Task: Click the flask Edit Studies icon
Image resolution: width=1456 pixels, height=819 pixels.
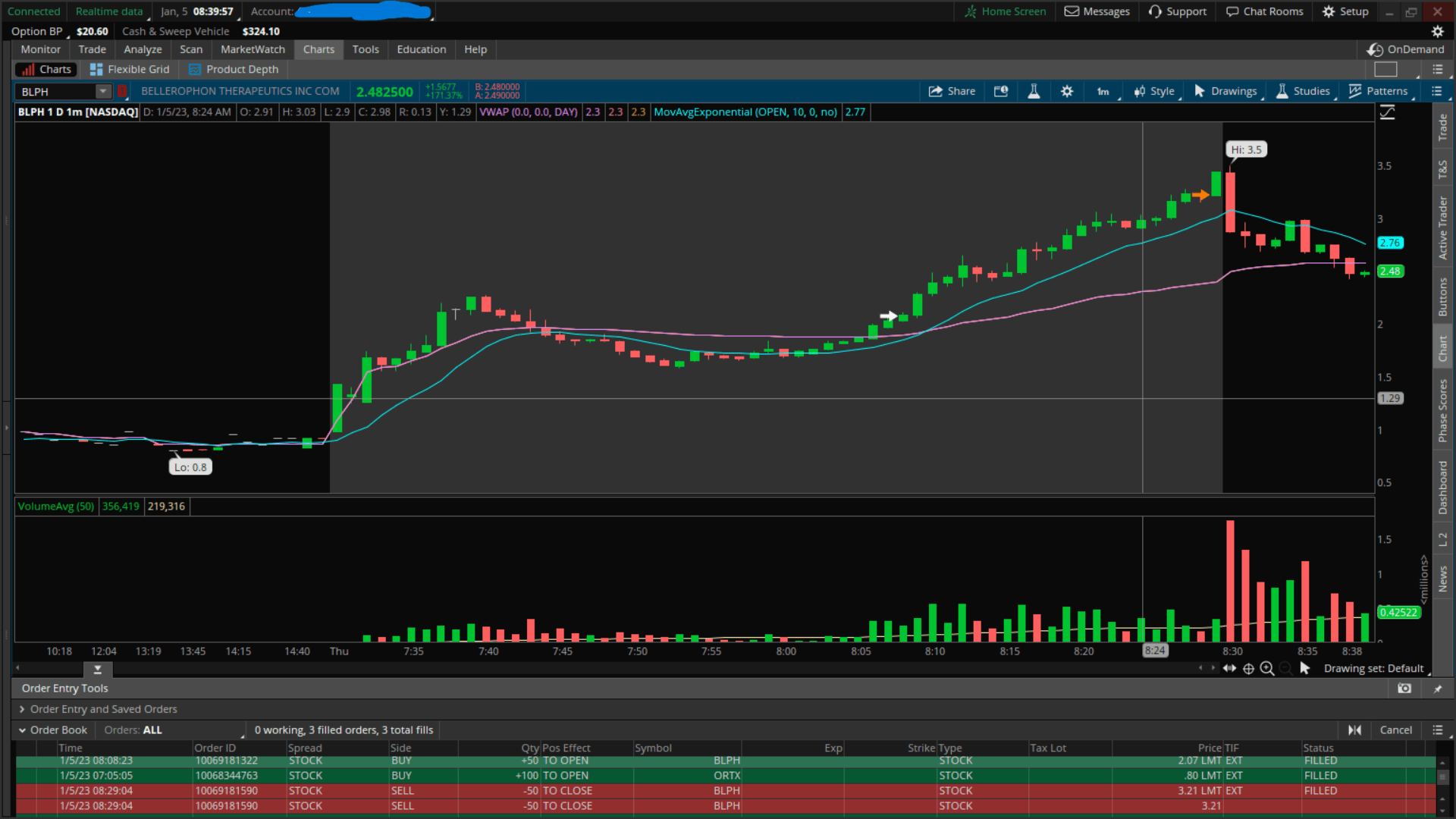Action: (1034, 91)
